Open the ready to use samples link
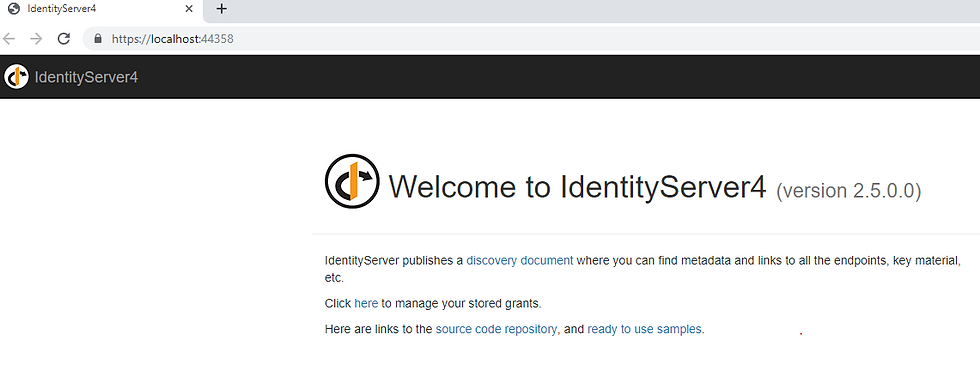The height and width of the screenshot is (365, 980). [644, 329]
